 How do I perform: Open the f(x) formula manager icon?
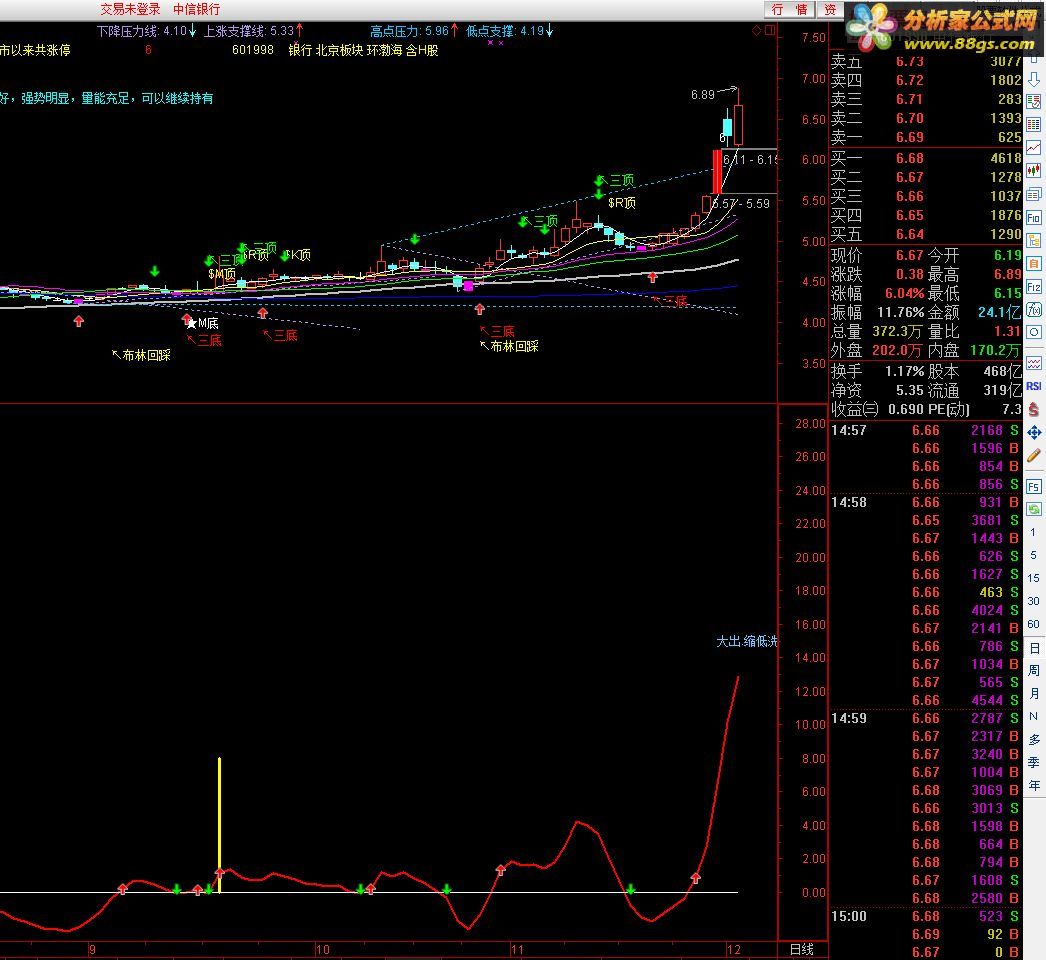pos(1033,310)
